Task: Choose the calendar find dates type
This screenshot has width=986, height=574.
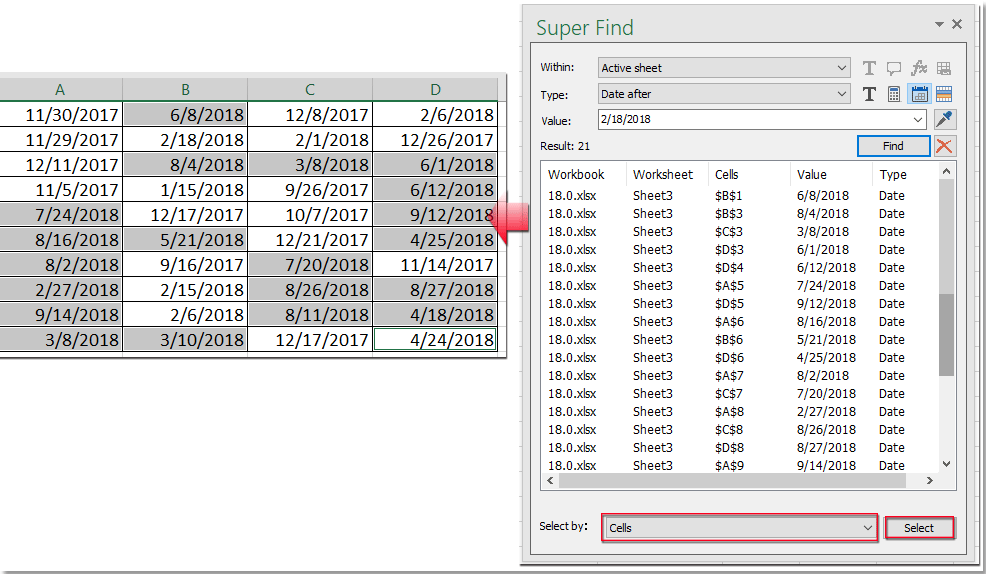Action: (x=919, y=94)
